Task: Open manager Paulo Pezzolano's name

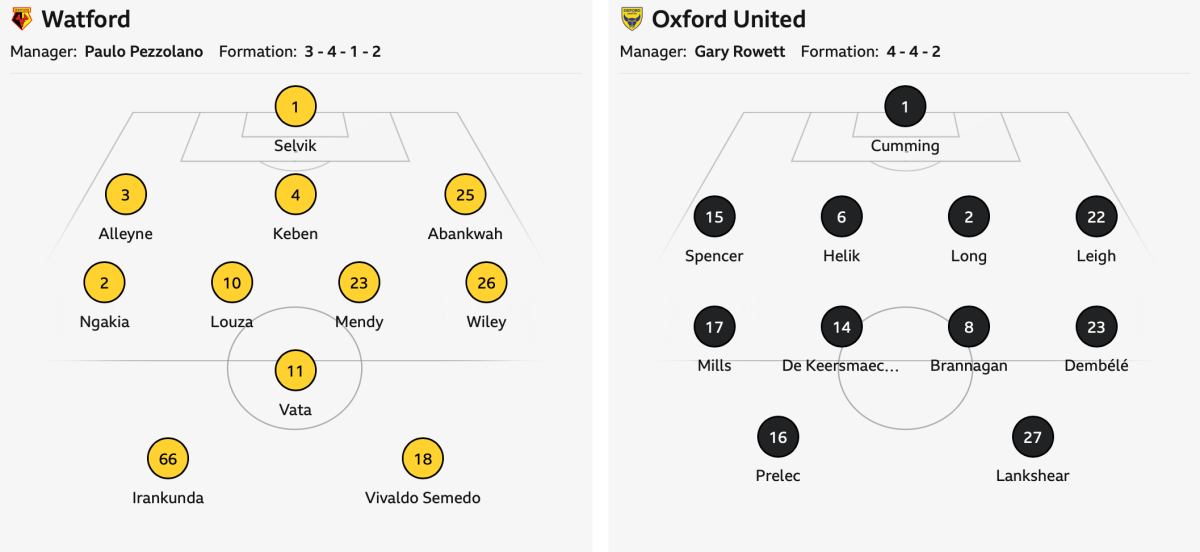Action: click(143, 52)
